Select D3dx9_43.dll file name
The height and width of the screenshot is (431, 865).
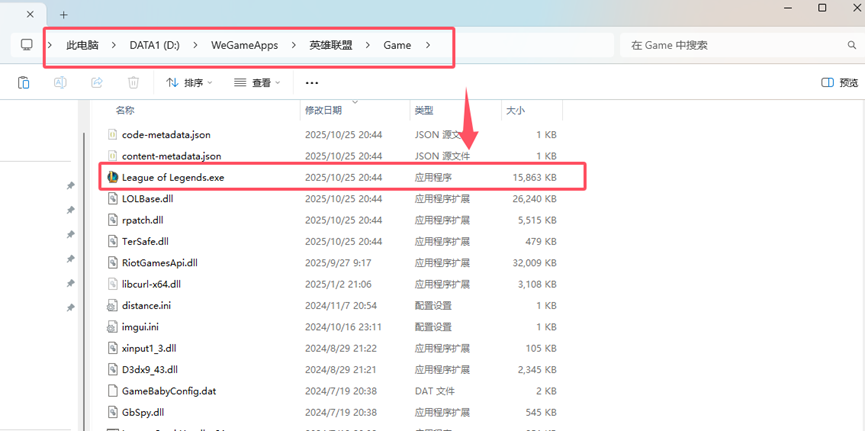coord(149,369)
